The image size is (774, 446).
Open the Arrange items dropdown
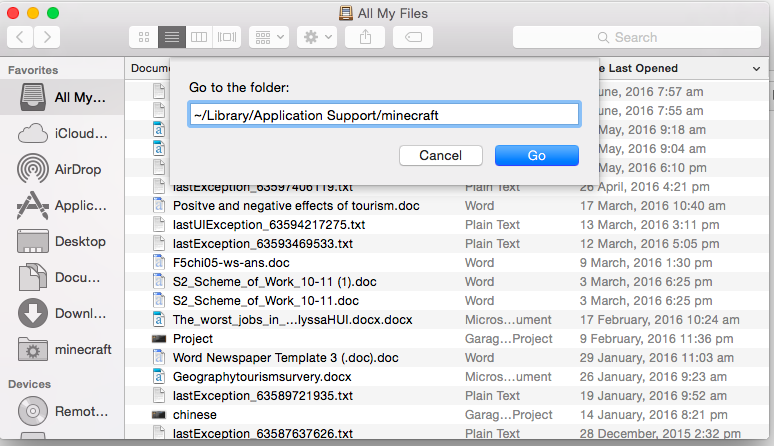coord(268,37)
